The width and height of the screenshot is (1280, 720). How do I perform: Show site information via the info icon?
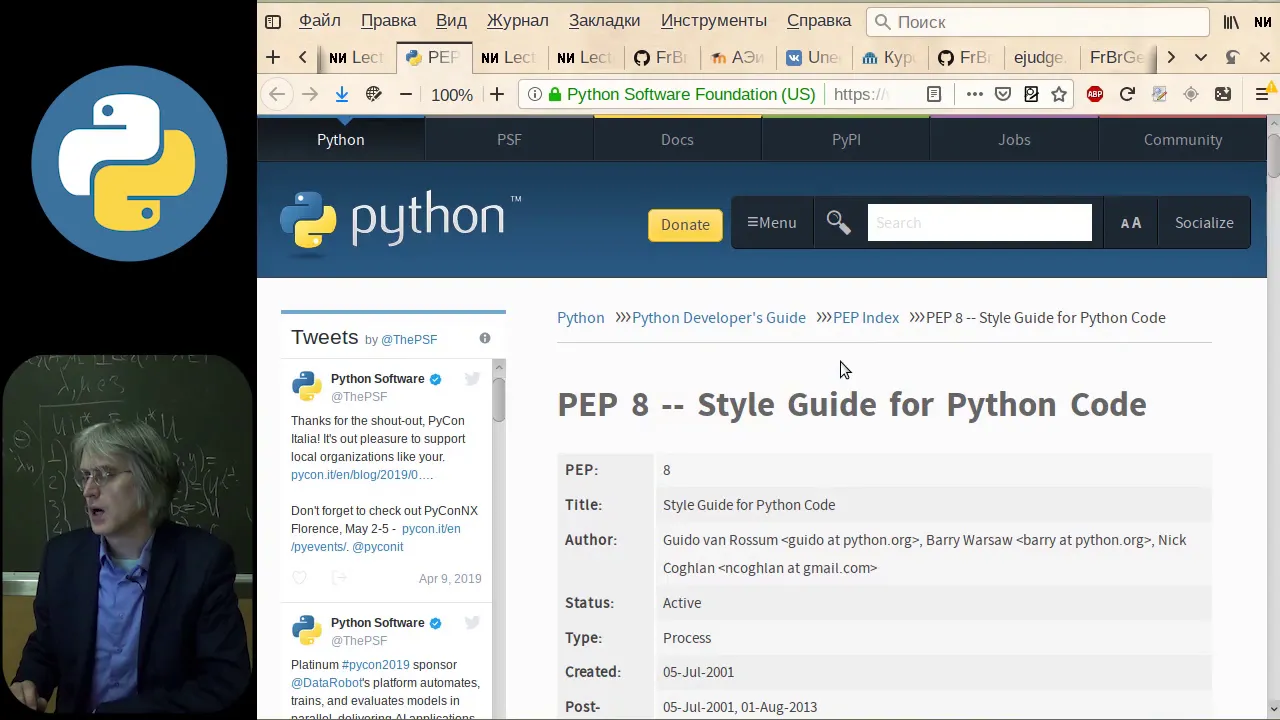[x=535, y=94]
